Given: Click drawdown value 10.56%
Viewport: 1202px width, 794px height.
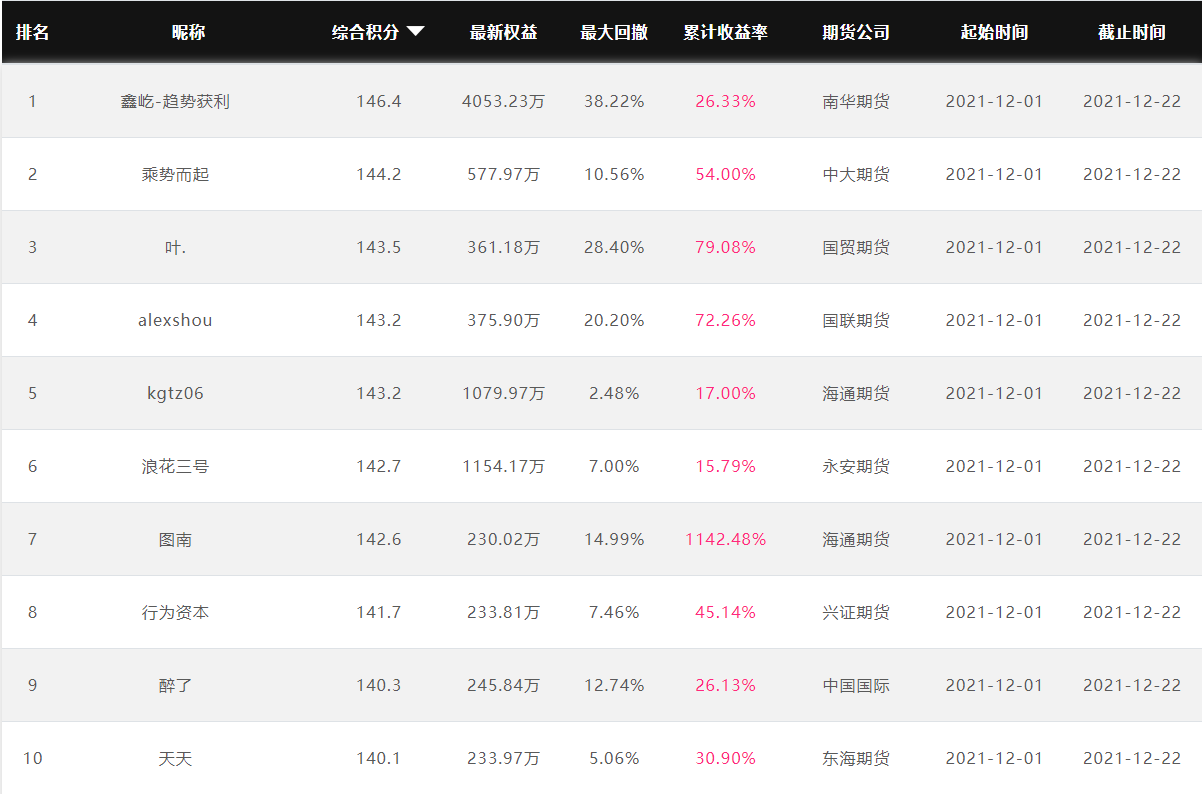Looking at the screenshot, I should coord(614,174).
